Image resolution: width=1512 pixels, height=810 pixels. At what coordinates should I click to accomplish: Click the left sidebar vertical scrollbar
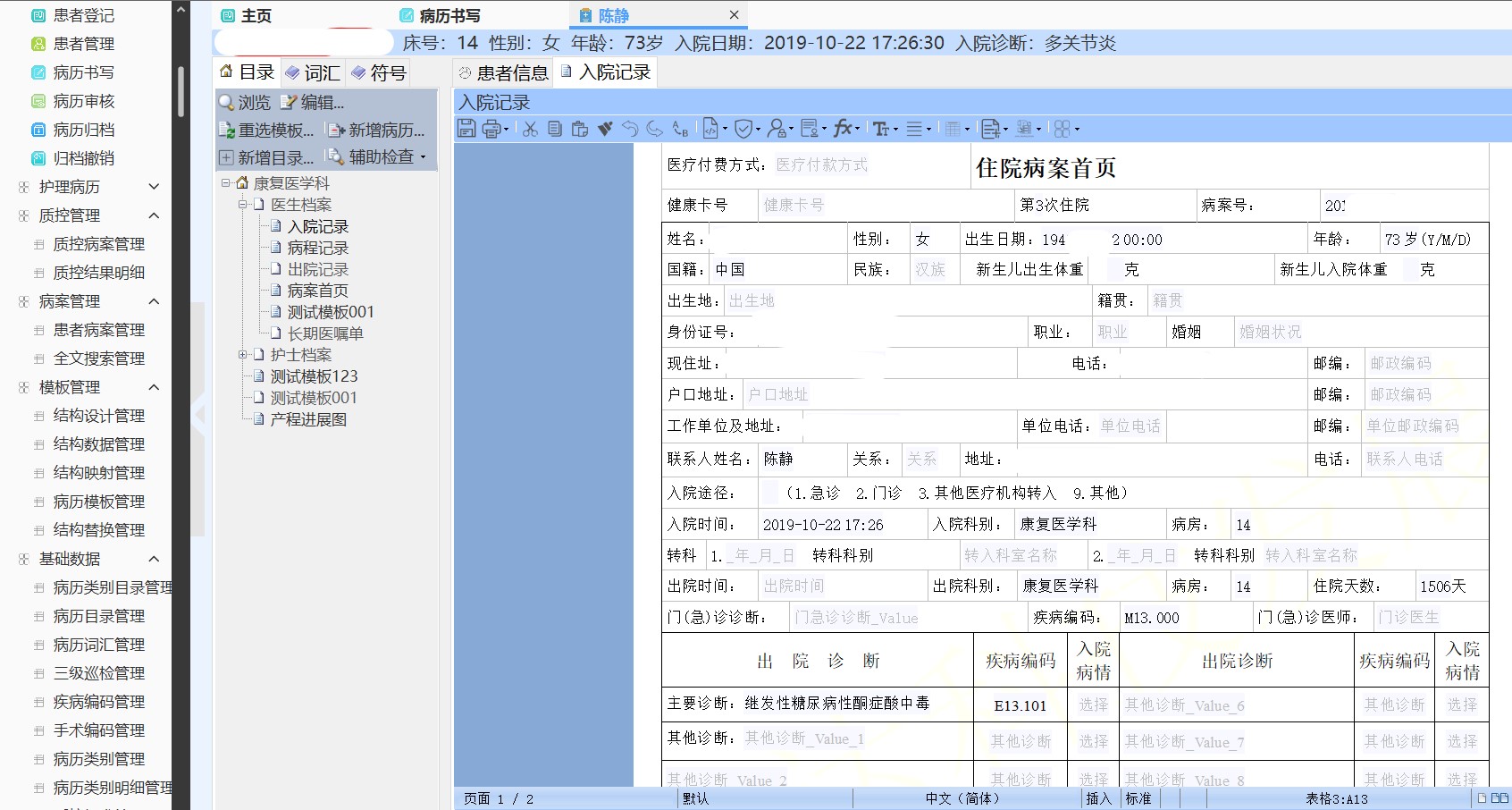click(x=181, y=90)
